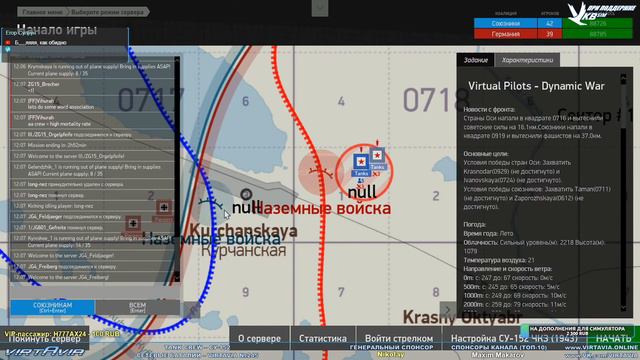The height and width of the screenshot is (360, 640).
Task: Click the red ground troops marker circle
Action: [x=320, y=172]
